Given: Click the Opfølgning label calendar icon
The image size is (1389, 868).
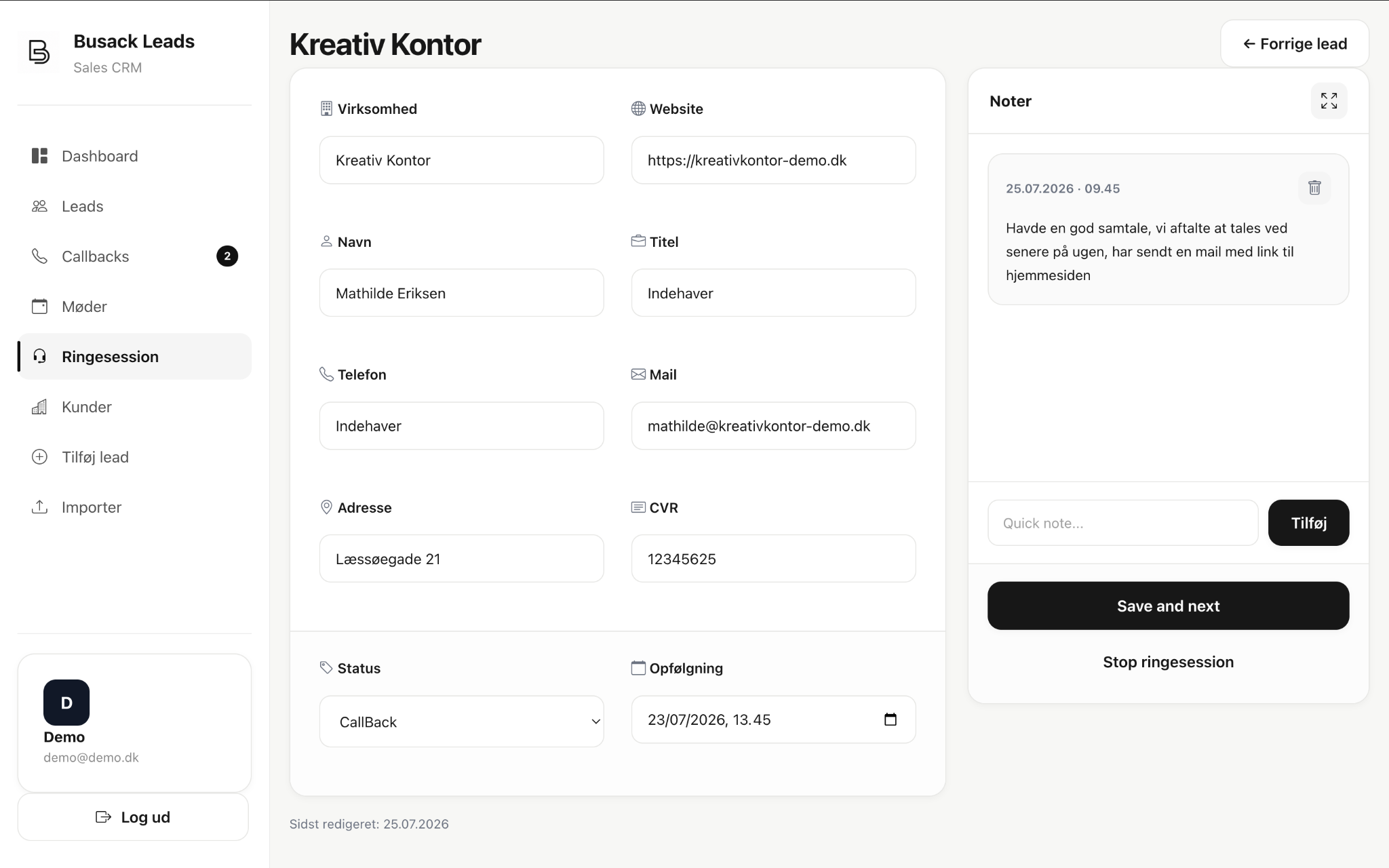Looking at the screenshot, I should [638, 668].
